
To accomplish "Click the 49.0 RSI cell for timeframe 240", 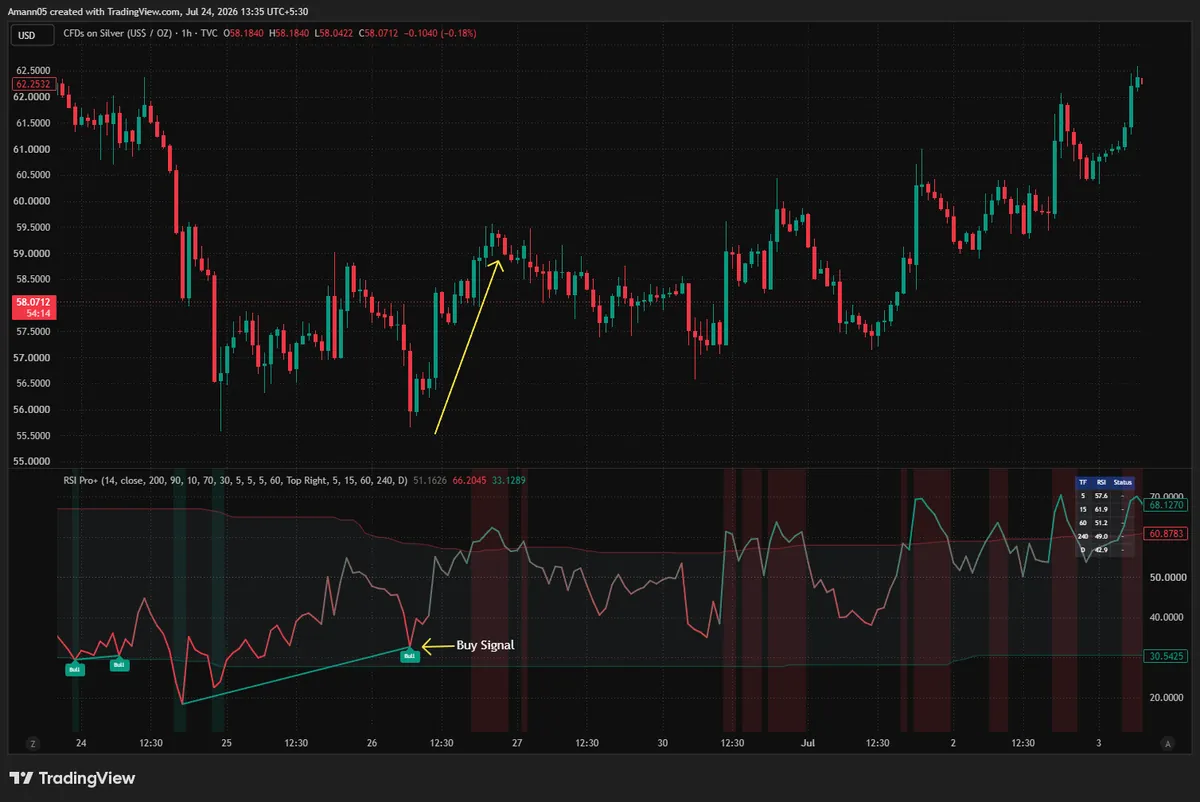I will 1101,537.
